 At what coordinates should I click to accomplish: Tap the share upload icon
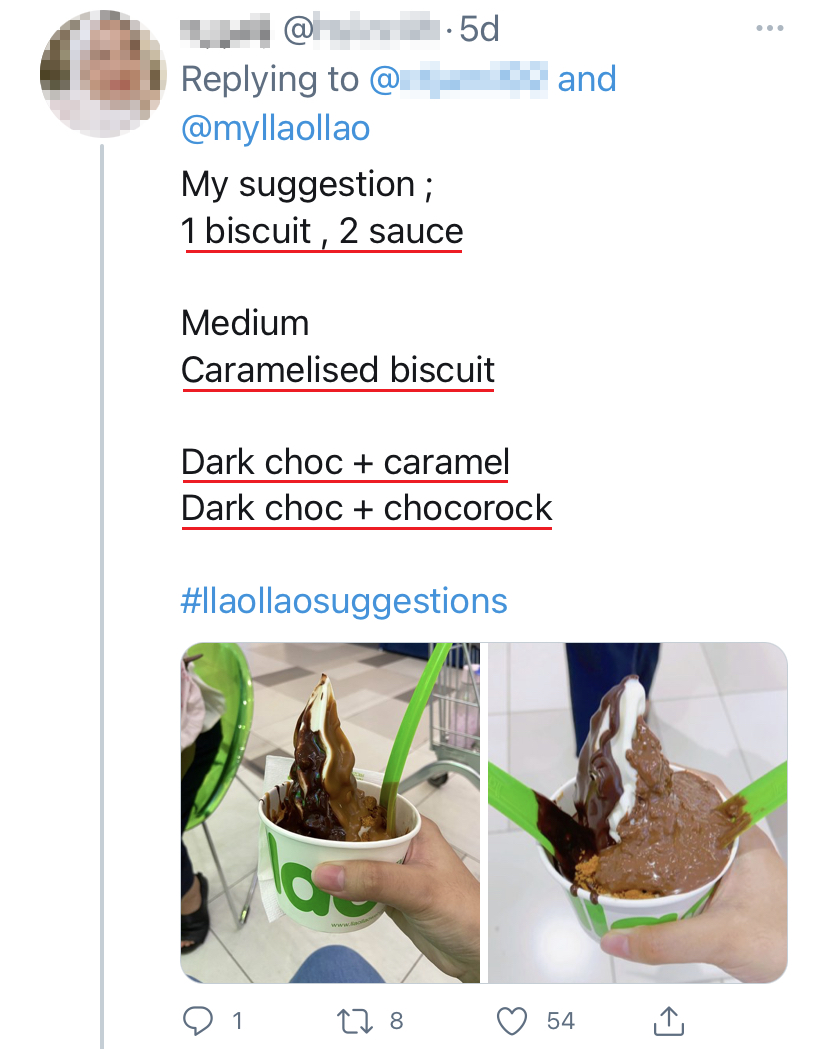tap(668, 1020)
